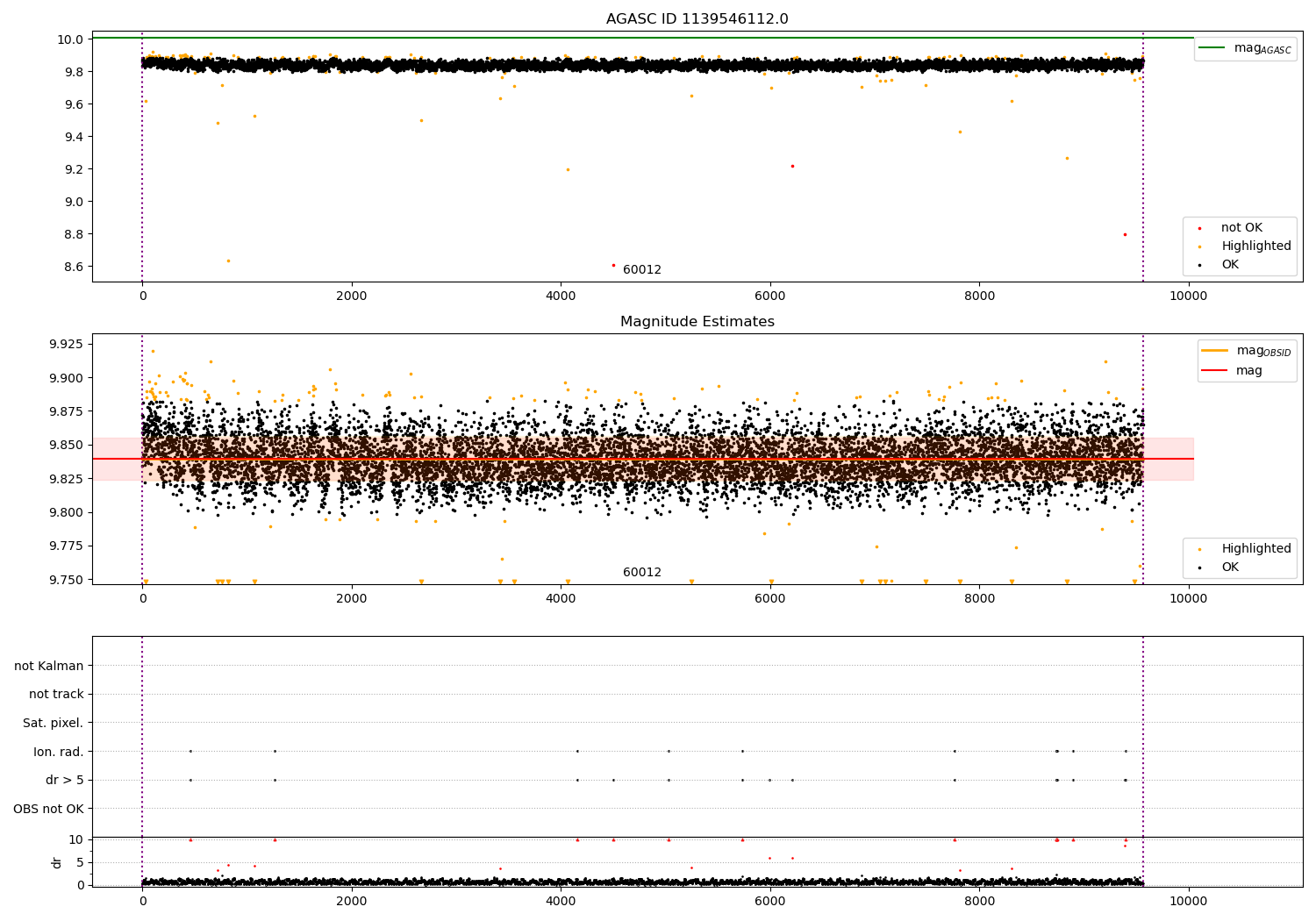
Task: Click the red 'not OK' point near magnitude 8.8
Action: (1125, 234)
